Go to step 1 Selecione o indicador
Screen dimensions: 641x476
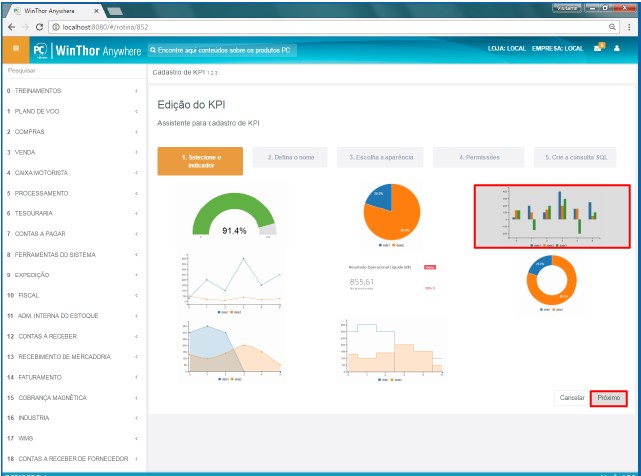click(200, 161)
